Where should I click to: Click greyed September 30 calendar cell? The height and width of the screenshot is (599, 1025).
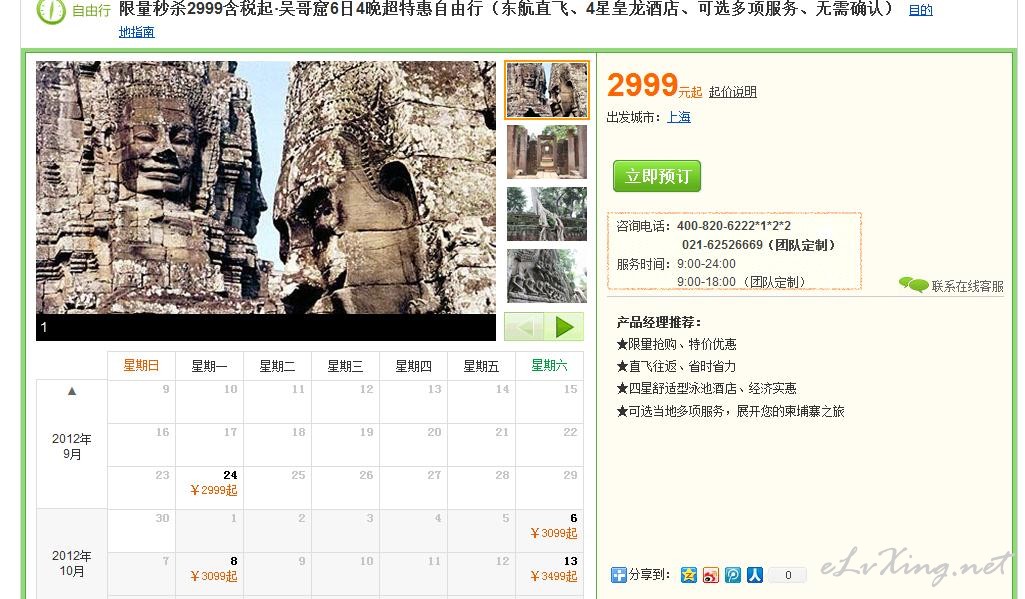coord(141,530)
